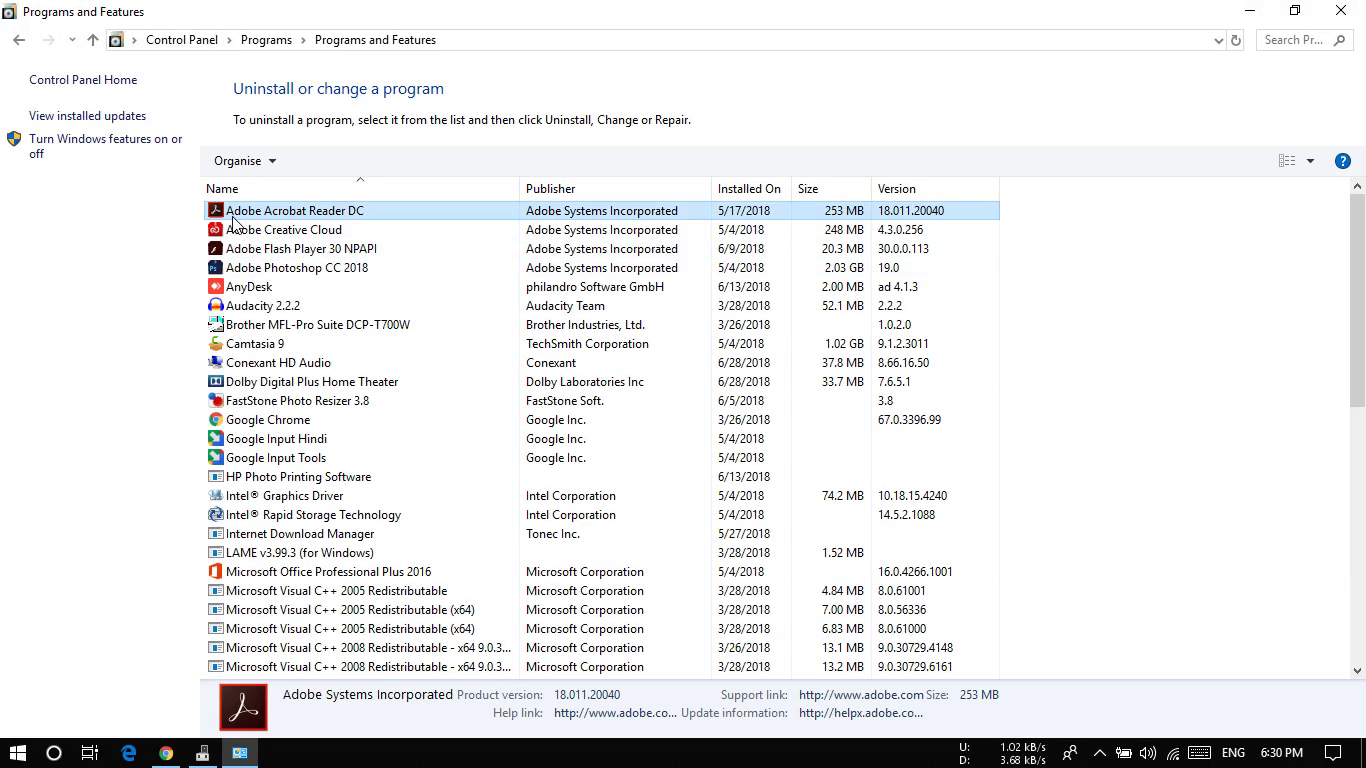Select the Adobe Acrobat Reader DC row
The height and width of the screenshot is (768, 1366).
pos(601,211)
